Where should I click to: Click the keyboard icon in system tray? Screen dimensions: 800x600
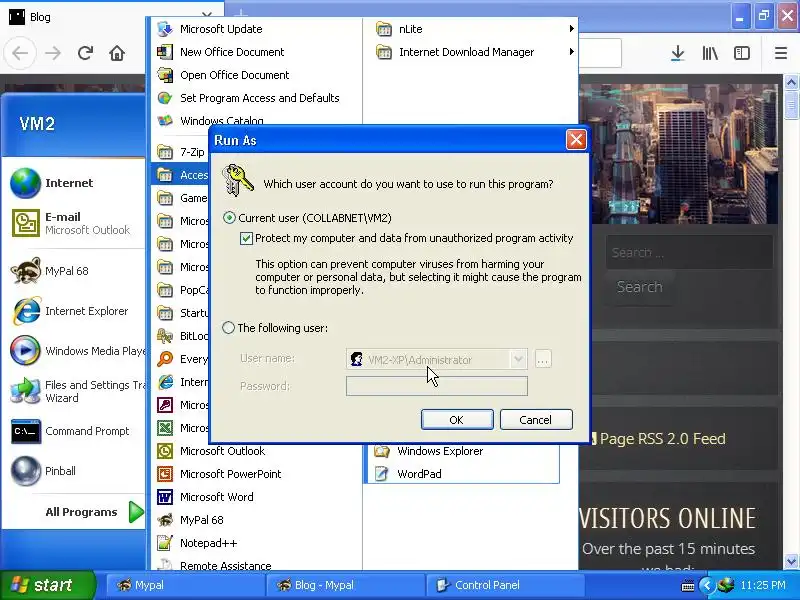[688, 586]
